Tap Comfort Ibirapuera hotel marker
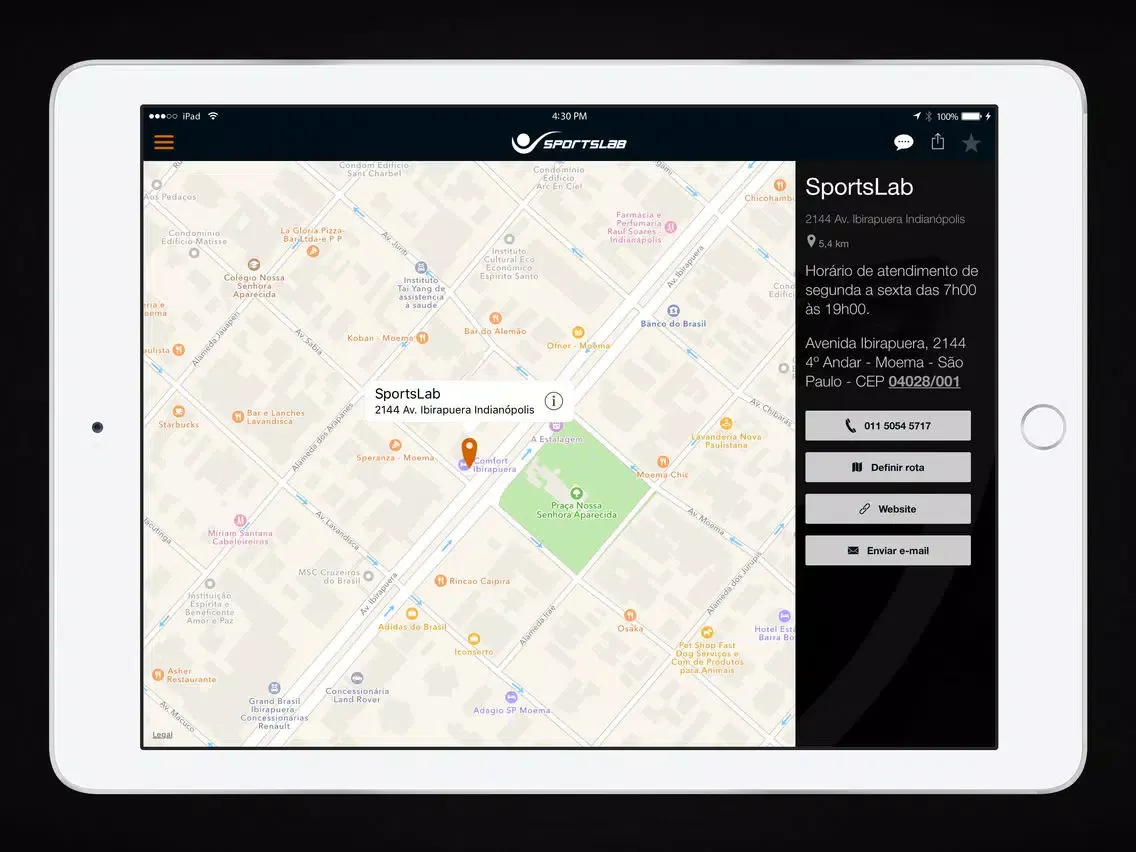The height and width of the screenshot is (852, 1136). tap(463, 465)
